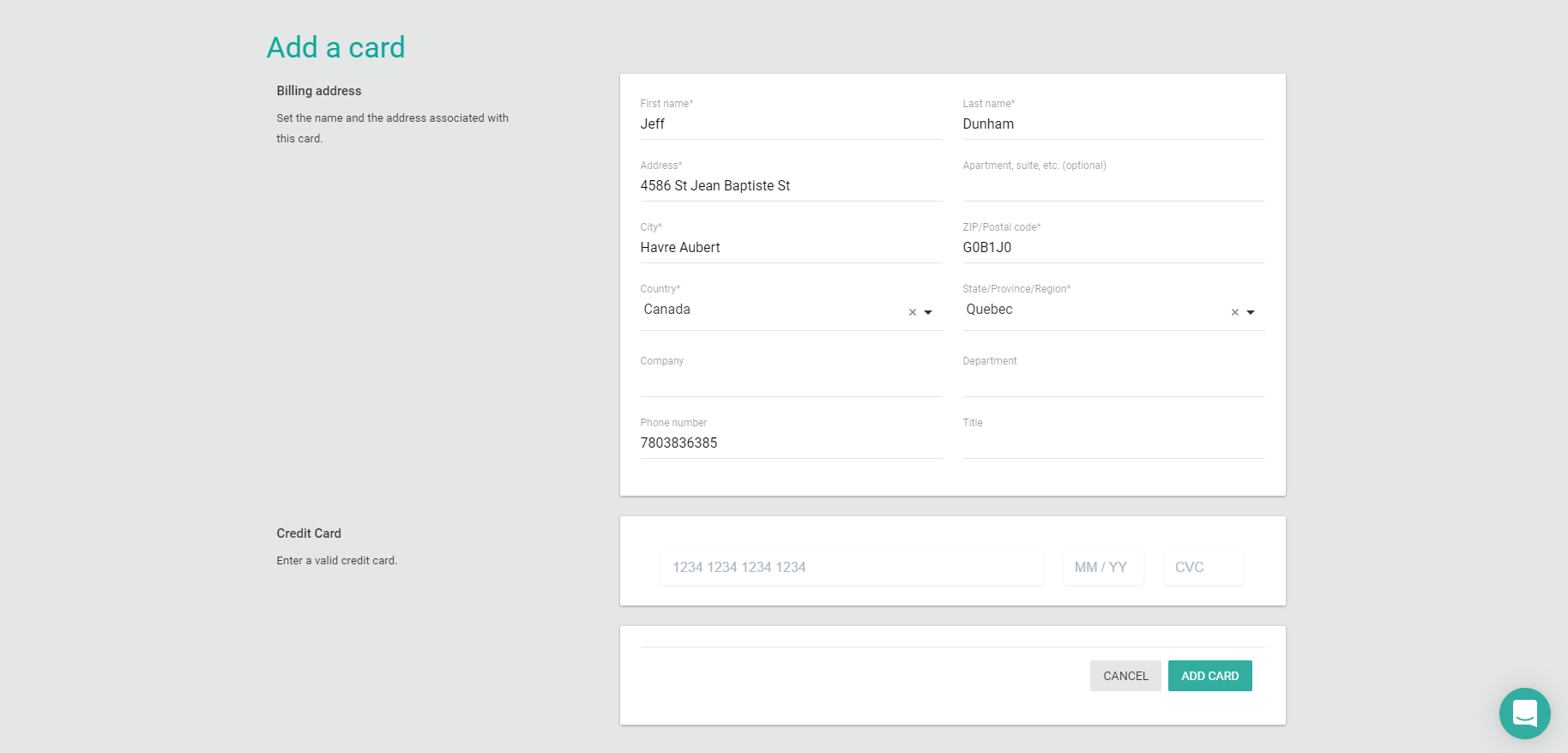
Task: Focus the CVC security code field
Action: (1203, 568)
